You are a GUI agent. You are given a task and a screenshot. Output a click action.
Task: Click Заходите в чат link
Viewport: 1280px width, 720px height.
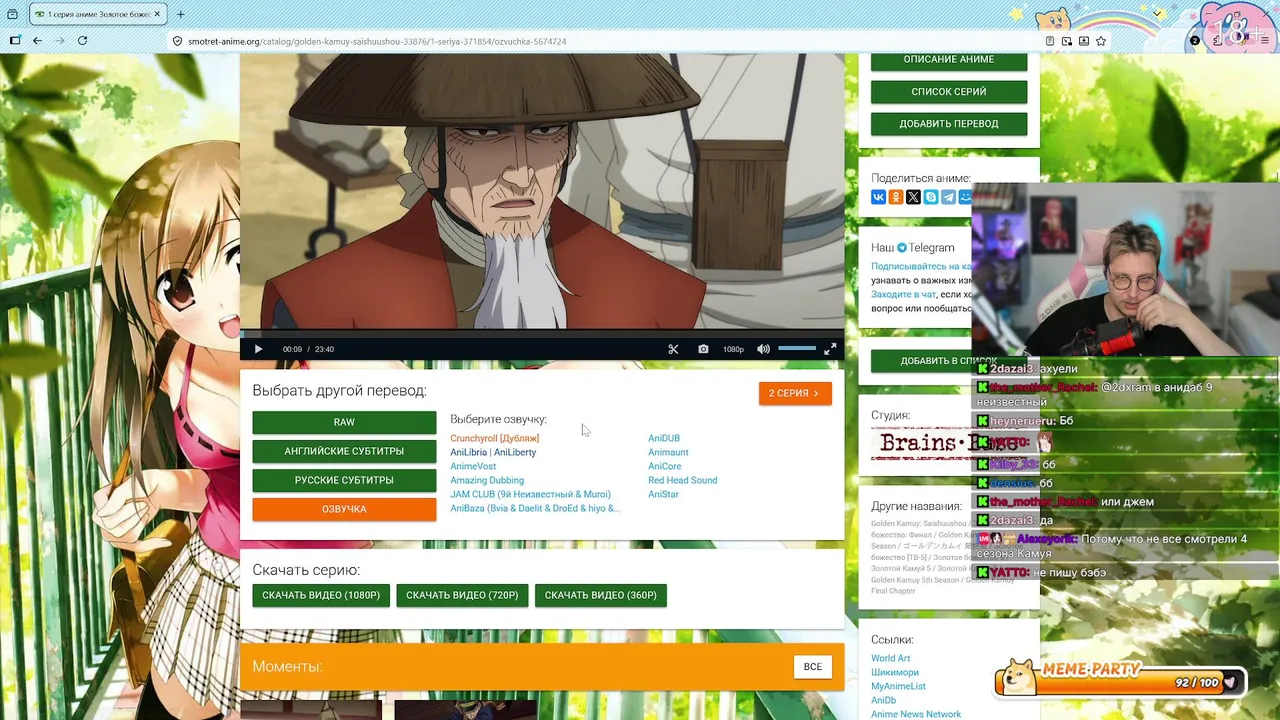(x=903, y=295)
